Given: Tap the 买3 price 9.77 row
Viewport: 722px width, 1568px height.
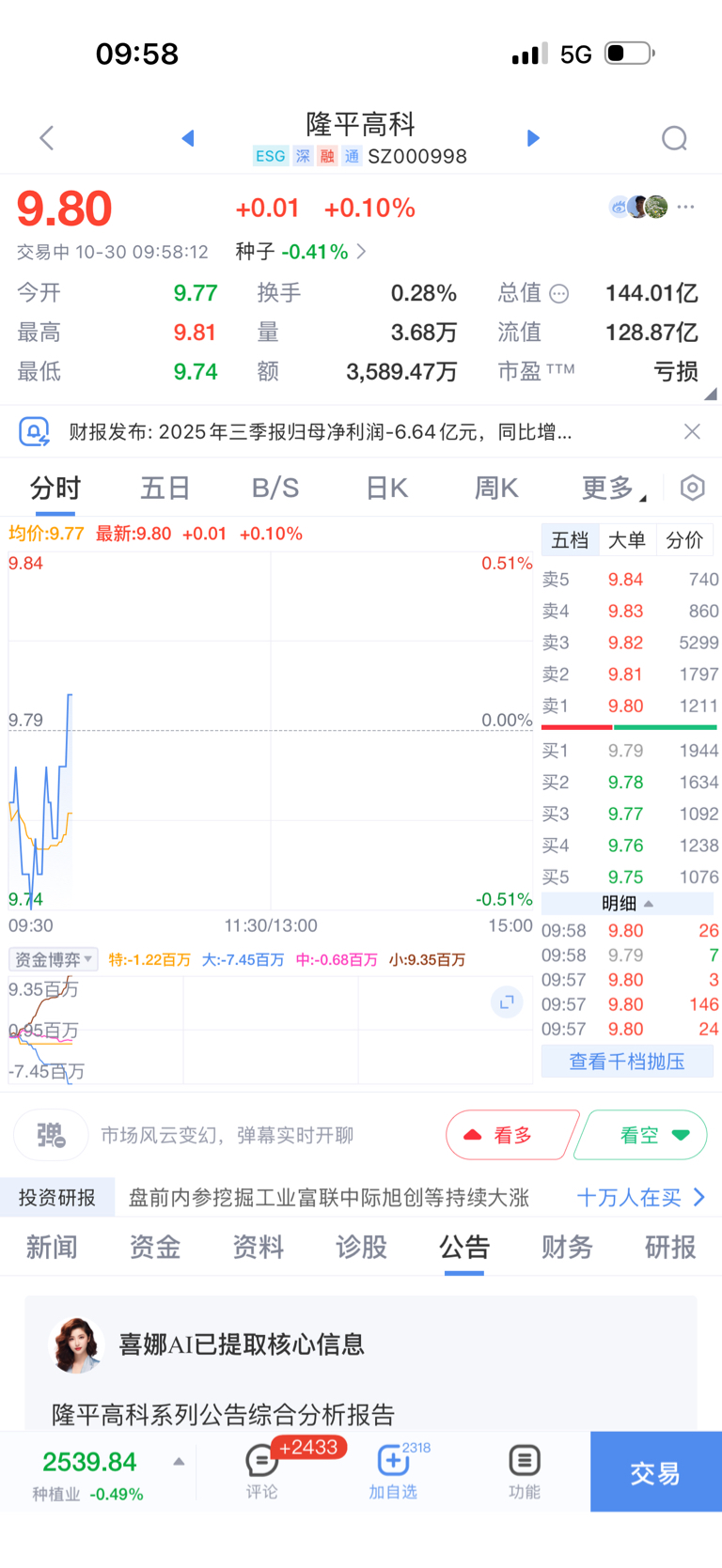Looking at the screenshot, I should point(630,814).
